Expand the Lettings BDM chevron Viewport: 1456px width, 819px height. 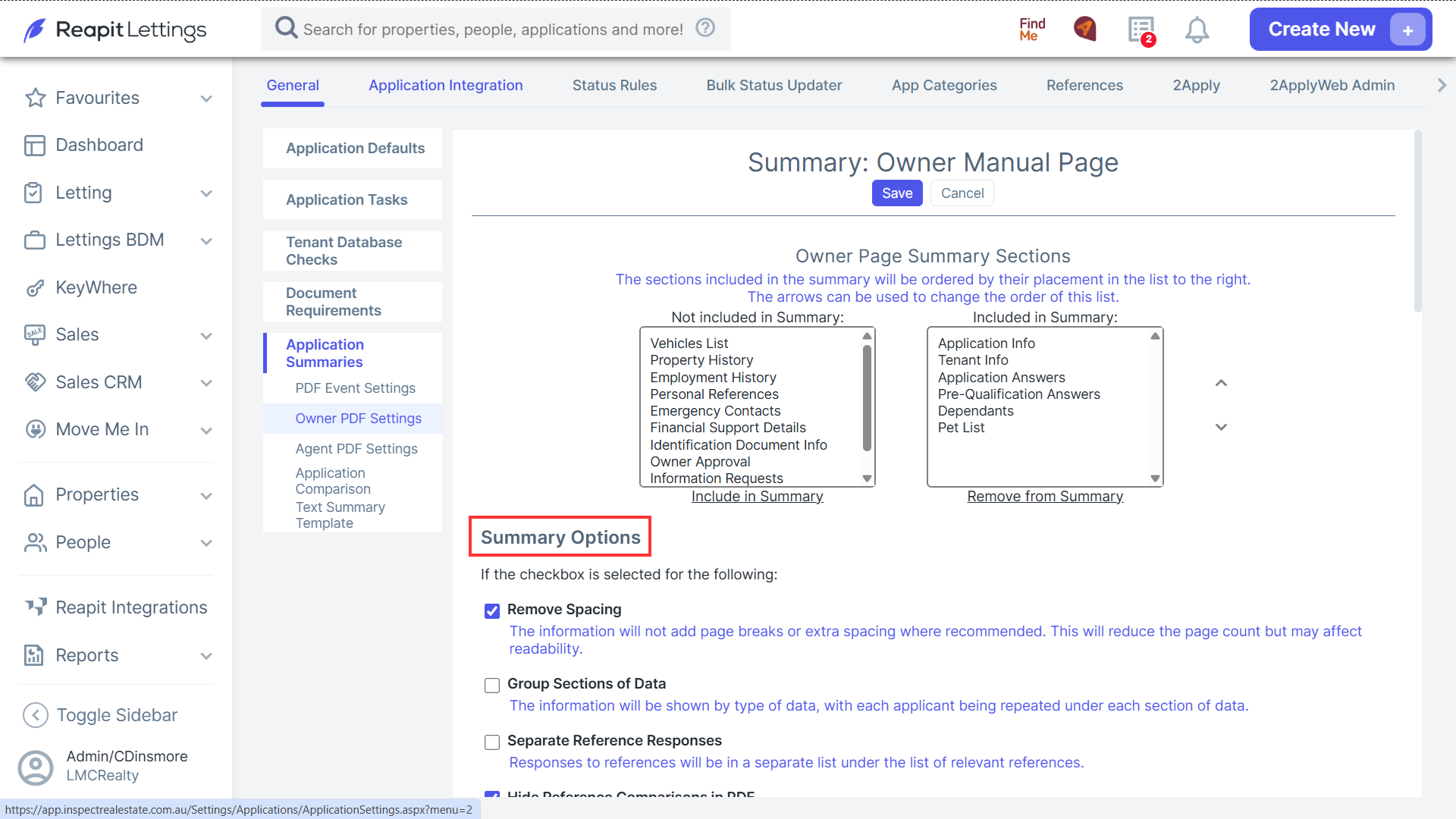(206, 241)
